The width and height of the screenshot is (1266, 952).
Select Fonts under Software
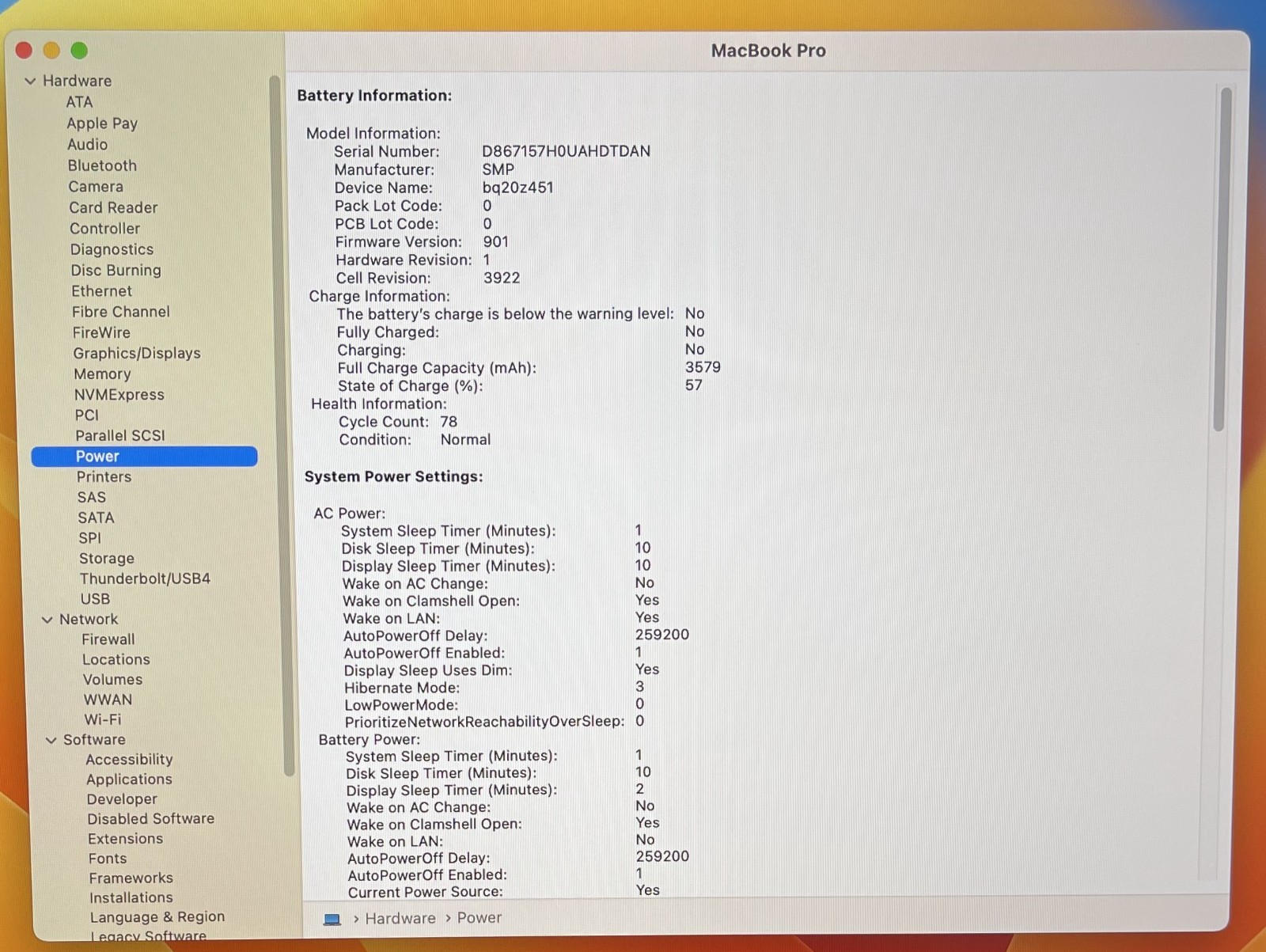coord(108,859)
